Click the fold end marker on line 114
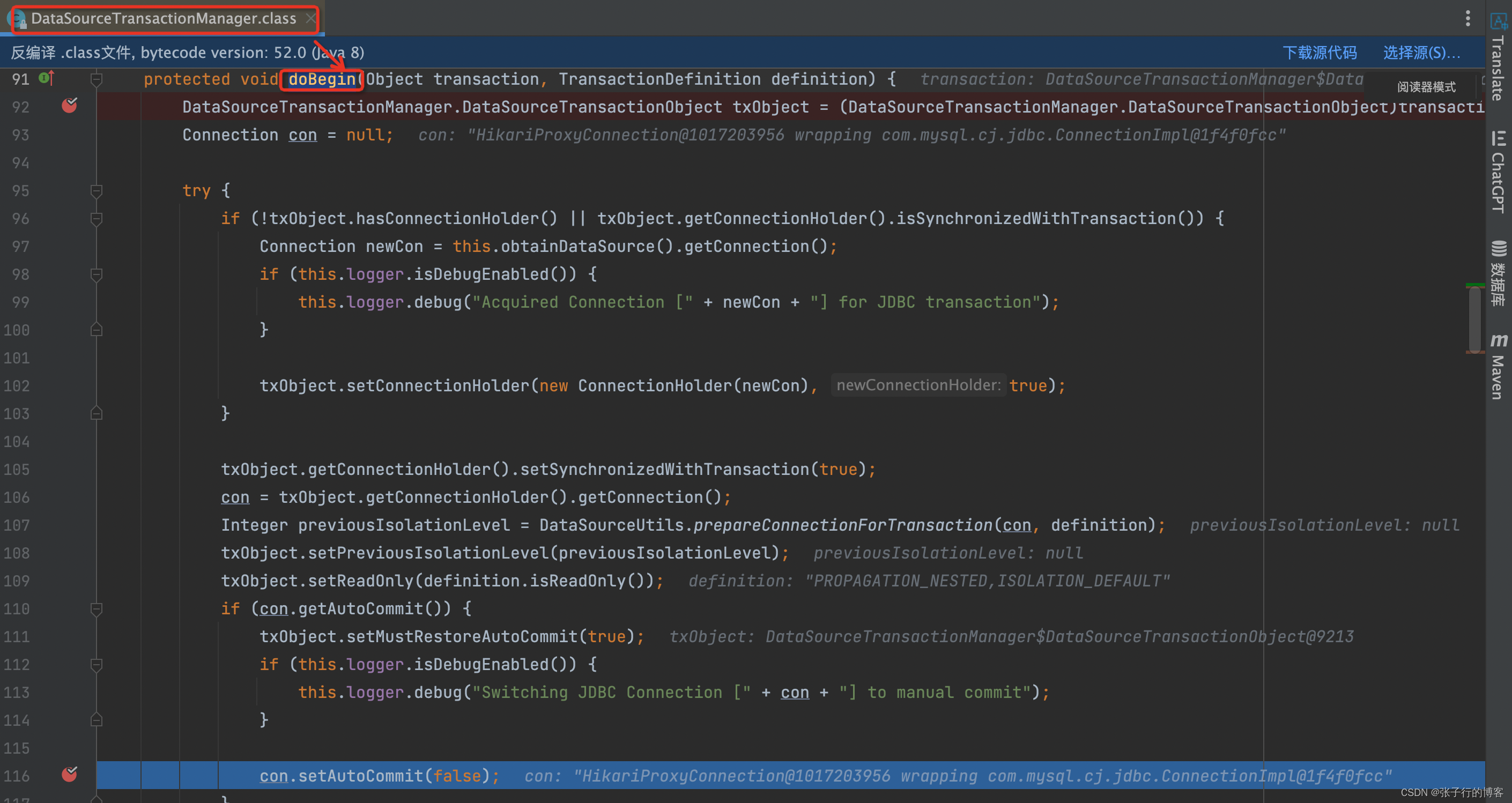1512x803 pixels. tap(97, 720)
